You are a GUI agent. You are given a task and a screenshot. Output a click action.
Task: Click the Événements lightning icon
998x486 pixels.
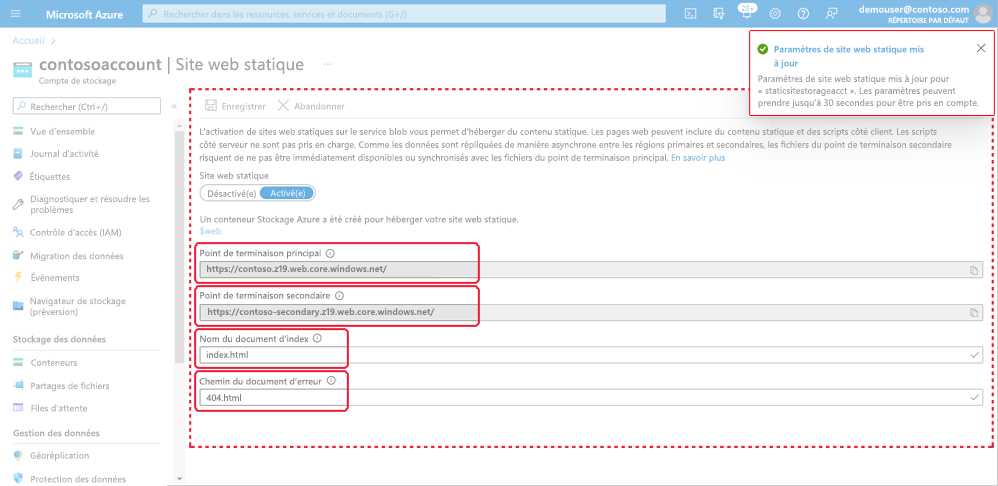(18, 277)
